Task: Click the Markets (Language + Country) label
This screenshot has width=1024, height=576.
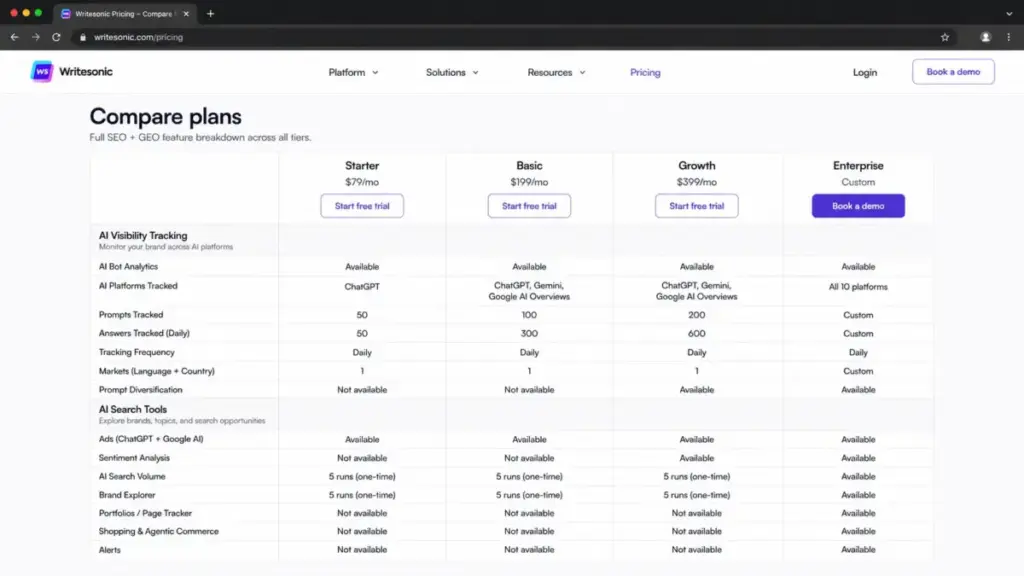Action: [x=156, y=371]
